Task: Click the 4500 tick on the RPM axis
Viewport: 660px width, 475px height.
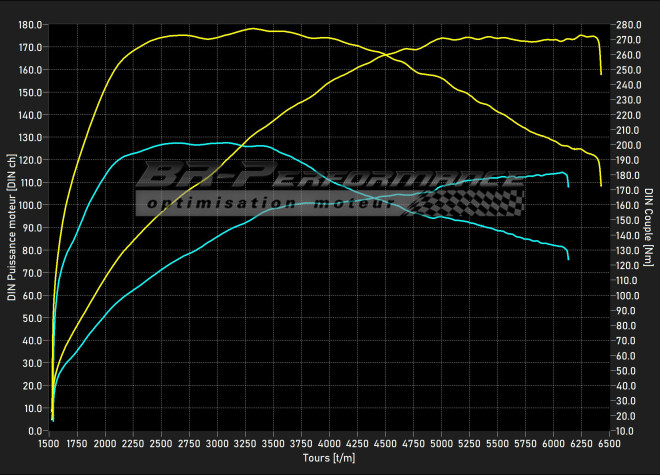Action: (x=387, y=442)
